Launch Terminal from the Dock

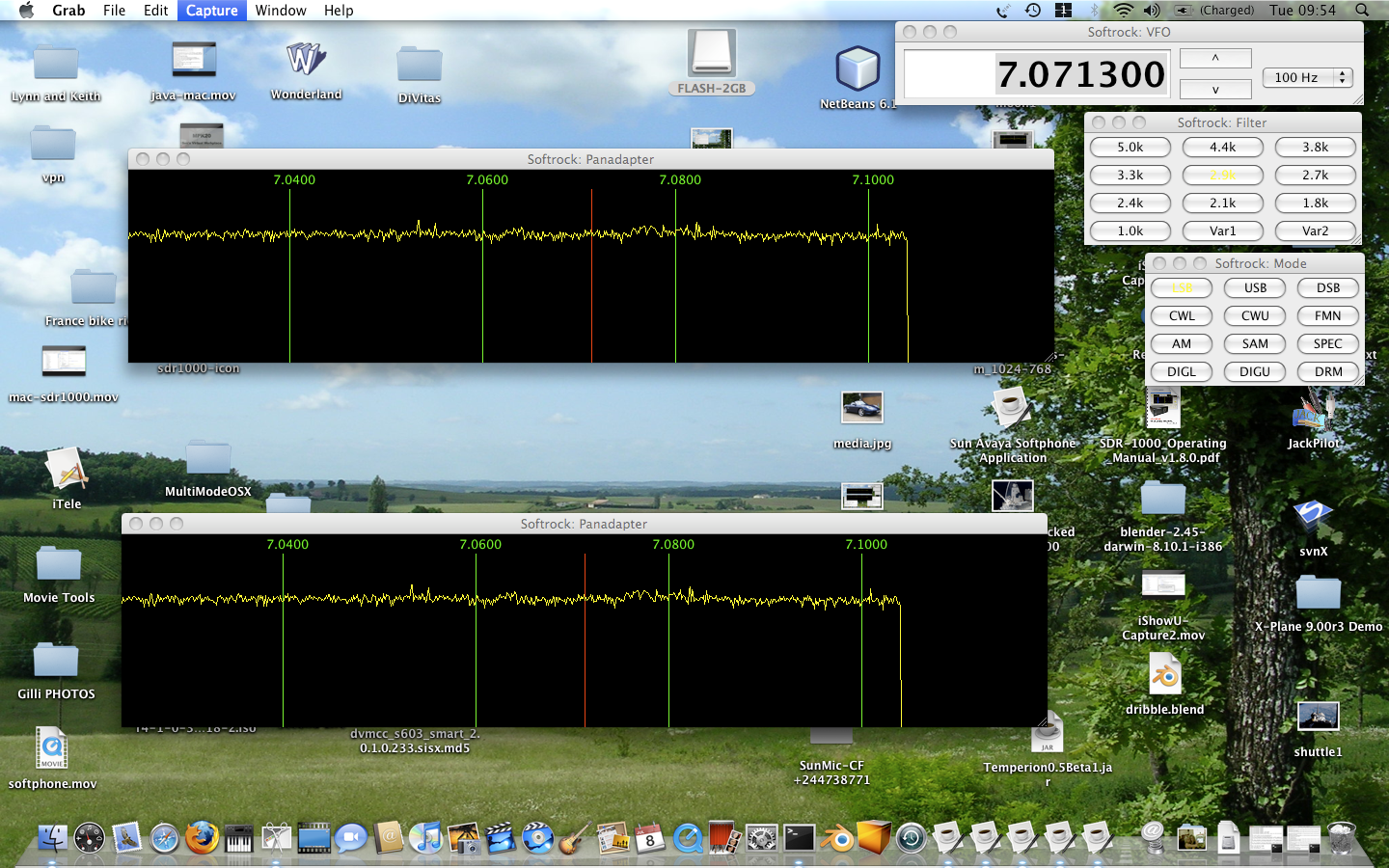799,837
